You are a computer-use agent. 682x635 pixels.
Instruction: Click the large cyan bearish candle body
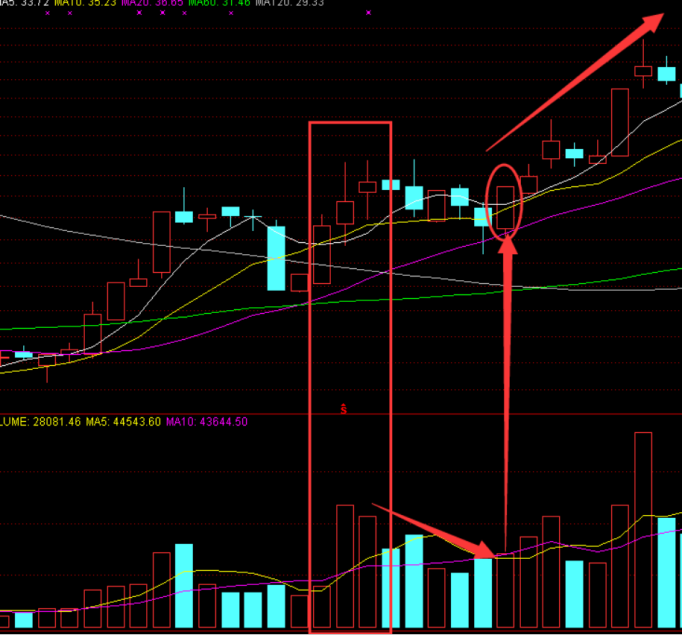[x=275, y=258]
